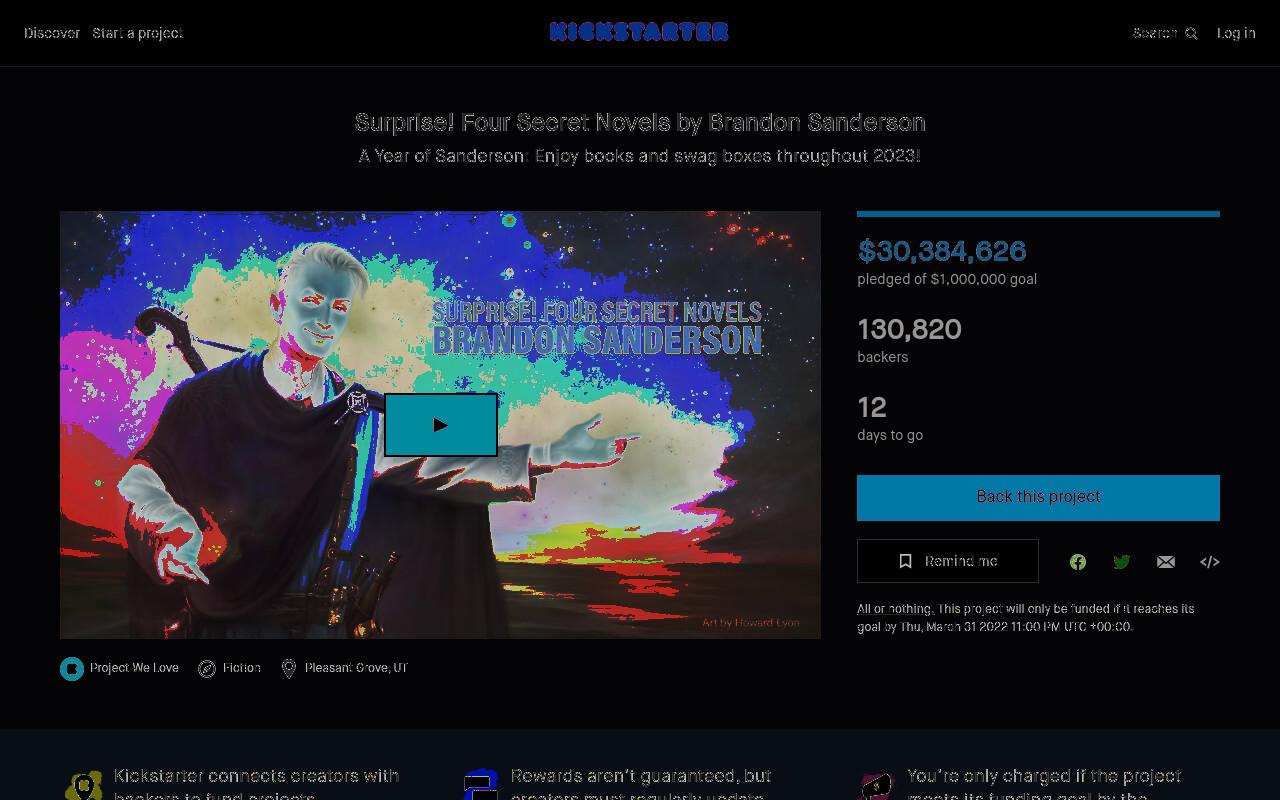This screenshot has width=1280, height=800.
Task: Open the Fiction category link
Action: coord(242,668)
